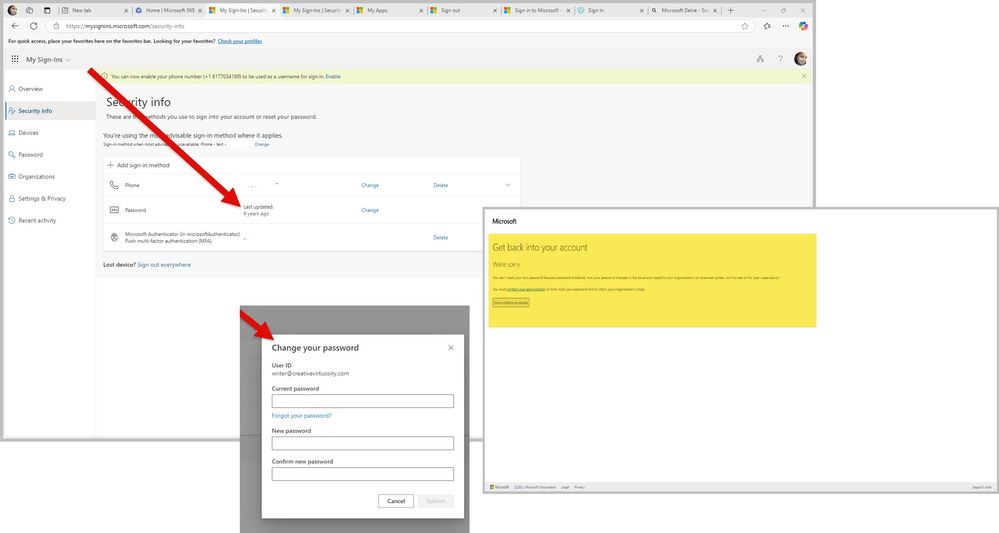The width and height of the screenshot is (999, 533).
Task: Close the Change your password dialog
Action: click(451, 348)
